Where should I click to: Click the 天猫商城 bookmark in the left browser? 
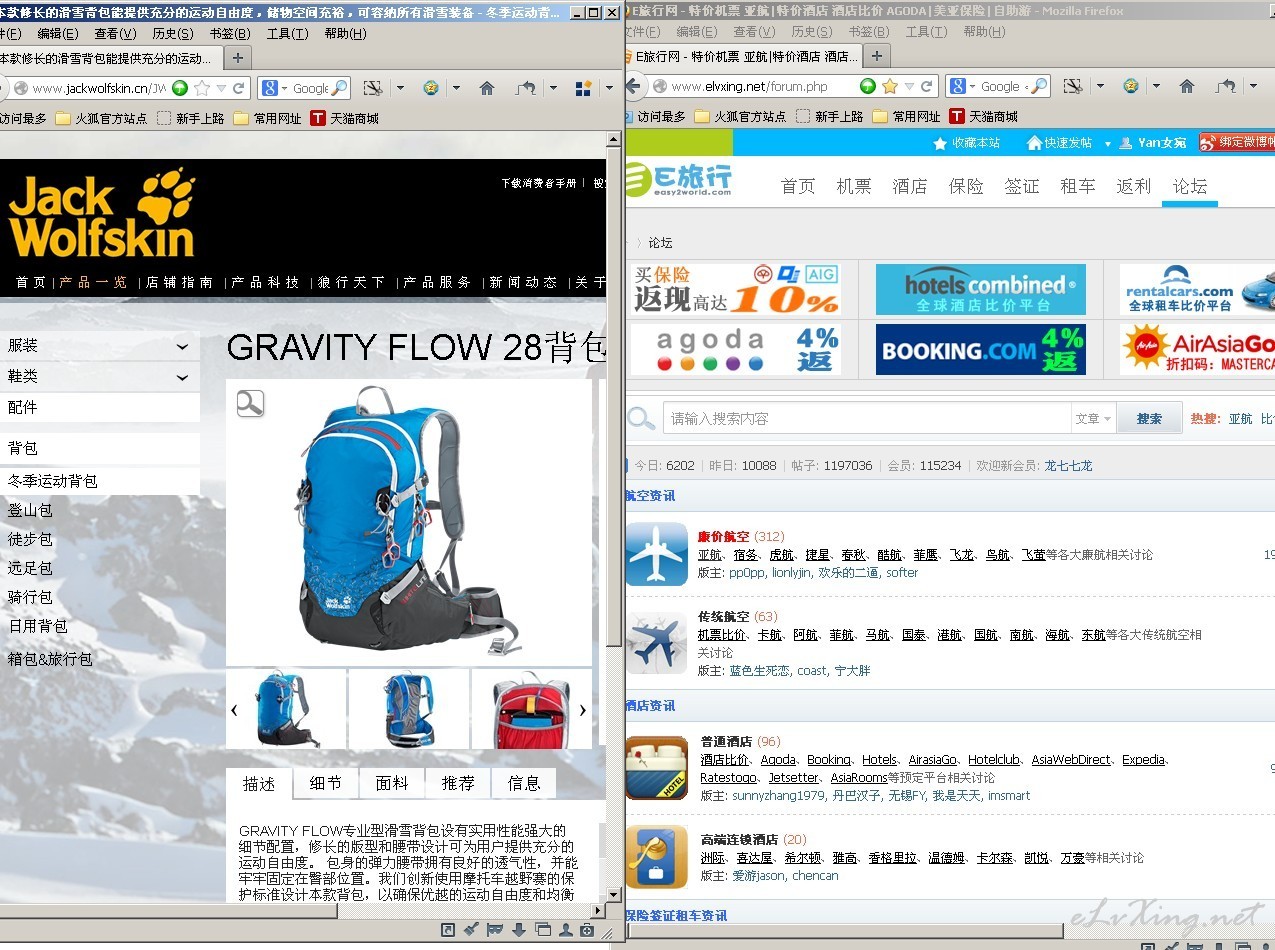click(x=344, y=118)
